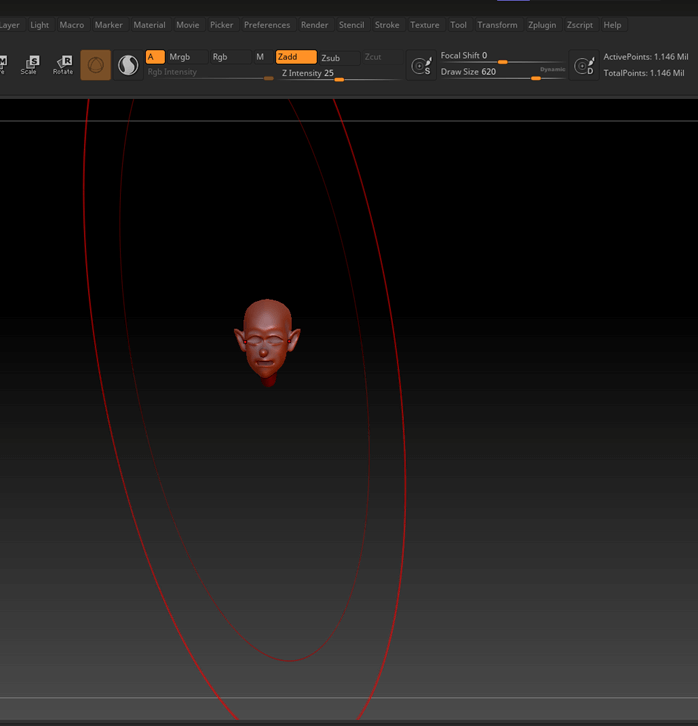
Task: Open the Material menu
Action: (x=149, y=25)
